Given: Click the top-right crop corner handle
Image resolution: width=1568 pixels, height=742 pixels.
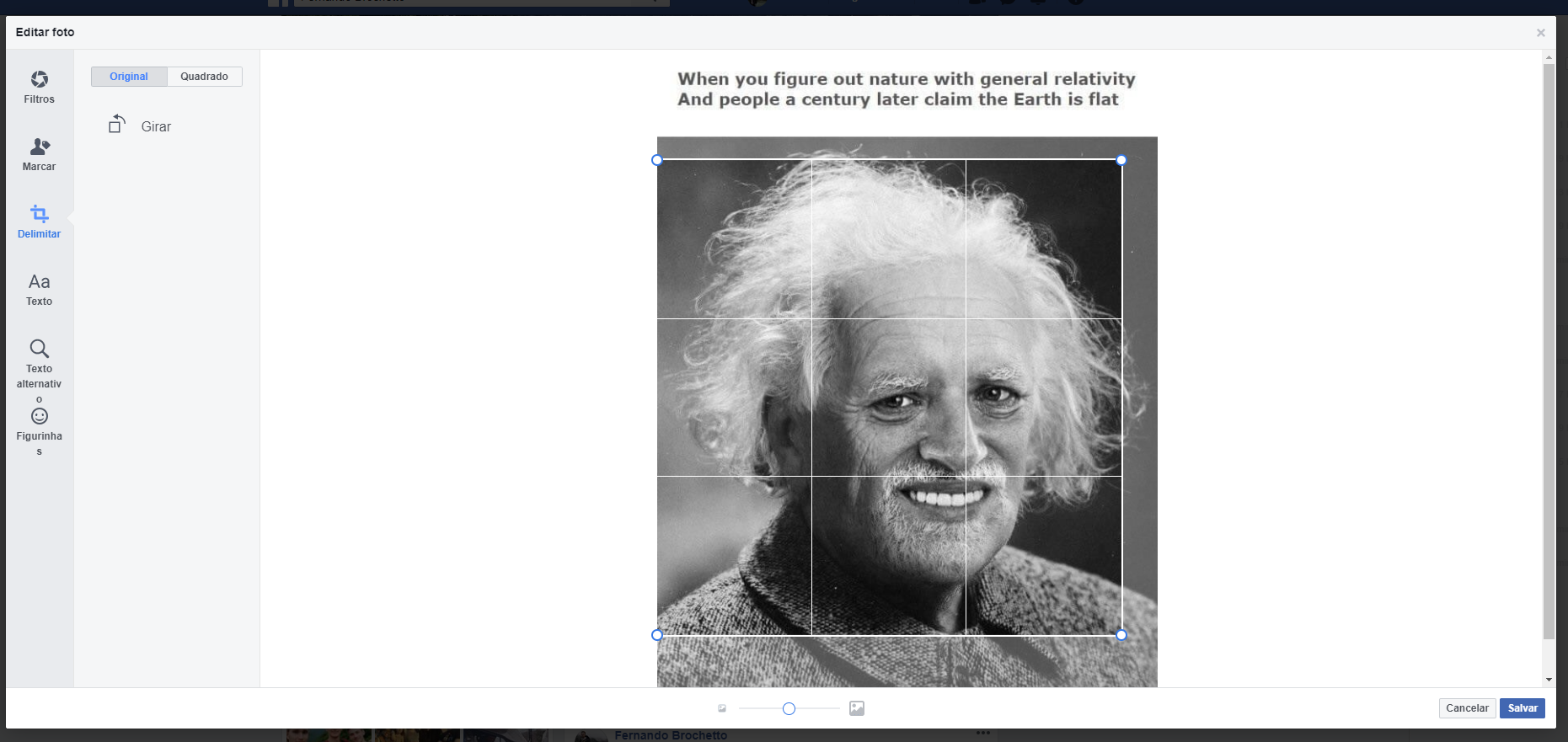Looking at the screenshot, I should (1121, 160).
